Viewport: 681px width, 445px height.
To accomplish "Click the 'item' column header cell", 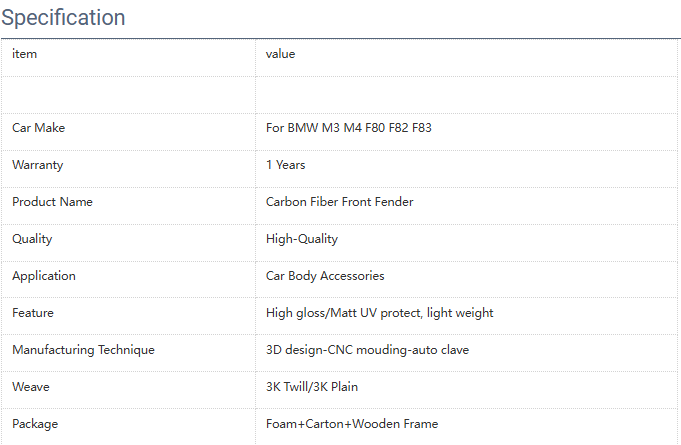I will [x=25, y=54].
